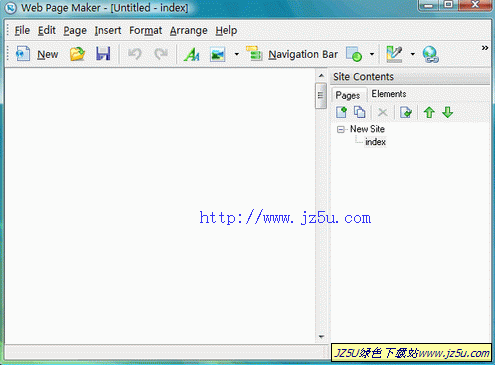This screenshot has width=495, height=365.
Task: Click the Site Contents panel header
Action: point(411,77)
